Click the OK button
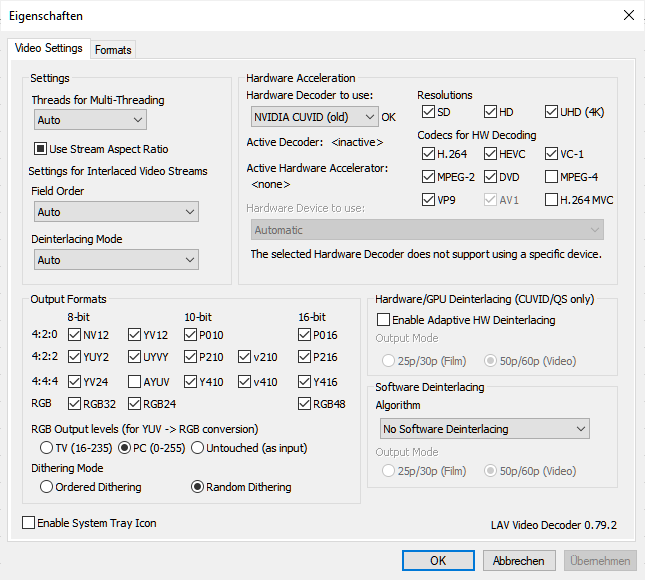The width and height of the screenshot is (645, 580). point(438,561)
